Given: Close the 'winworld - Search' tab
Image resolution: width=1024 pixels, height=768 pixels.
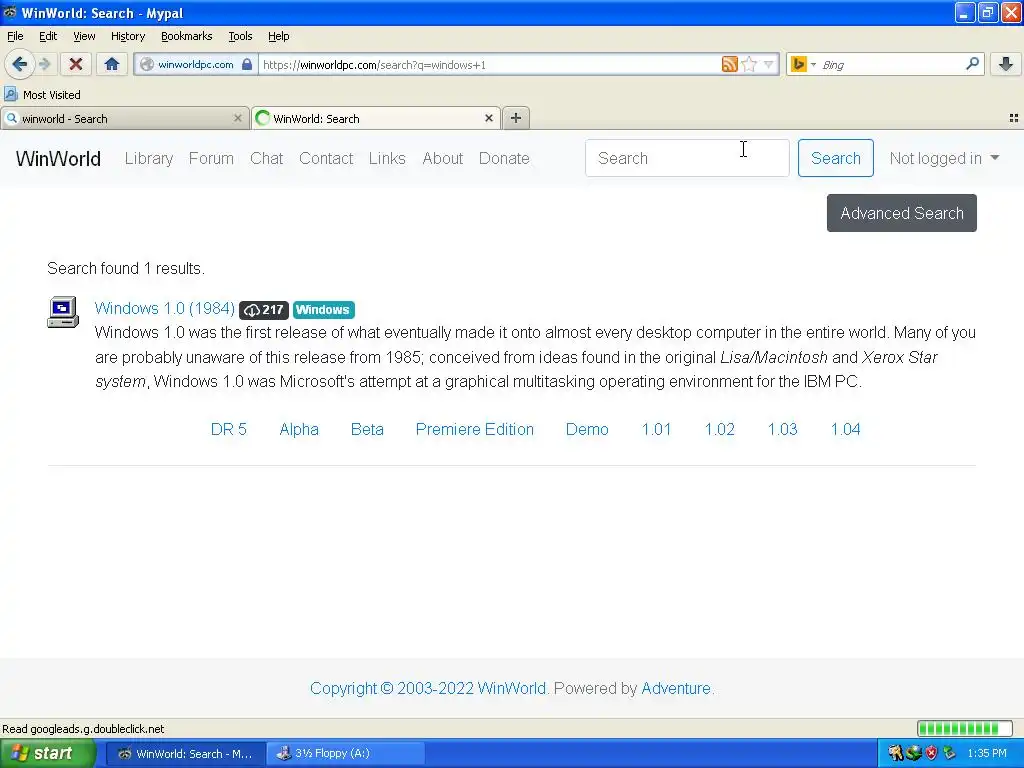Looking at the screenshot, I should [x=238, y=118].
